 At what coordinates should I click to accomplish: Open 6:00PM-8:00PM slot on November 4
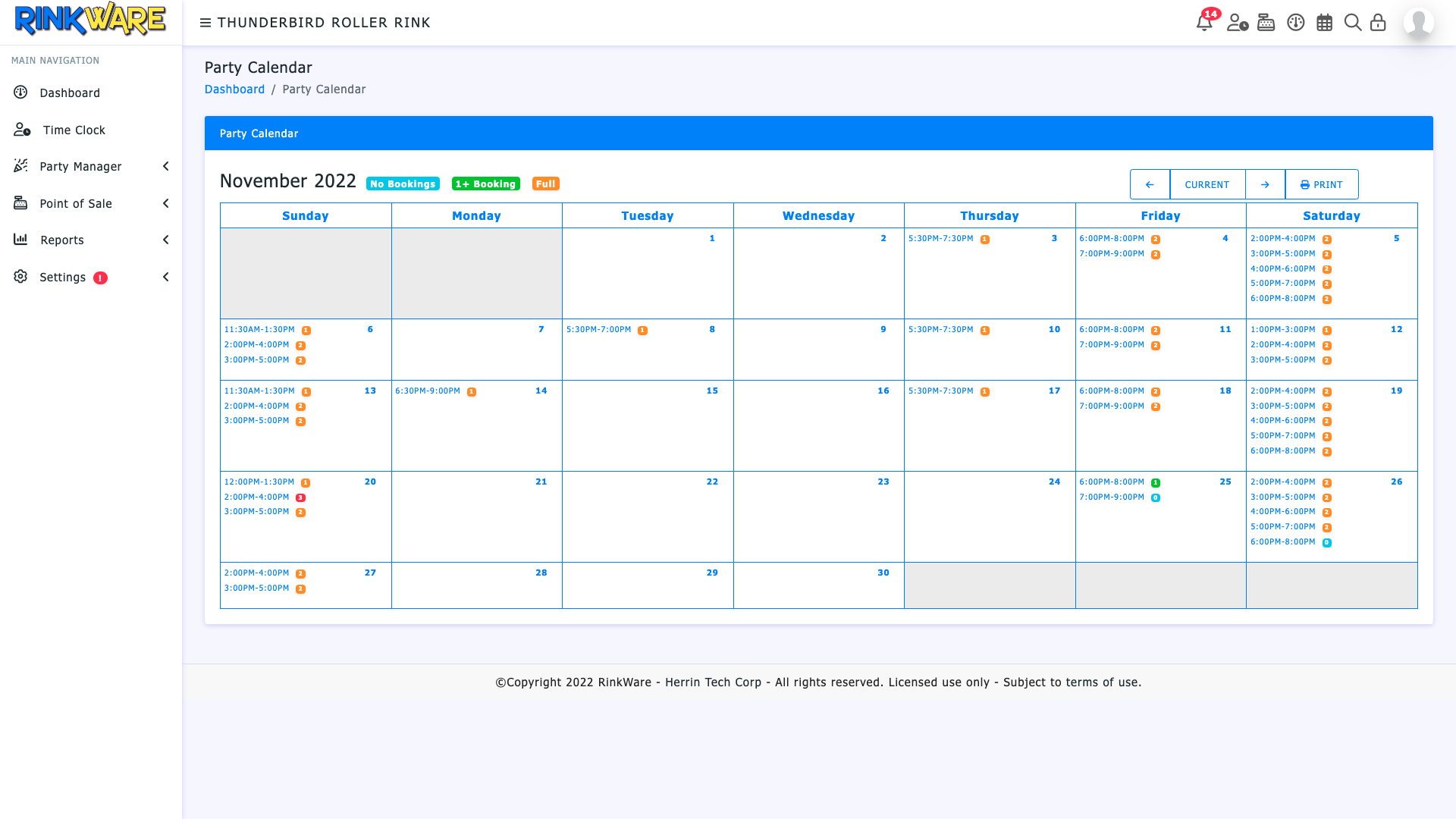coord(1112,238)
